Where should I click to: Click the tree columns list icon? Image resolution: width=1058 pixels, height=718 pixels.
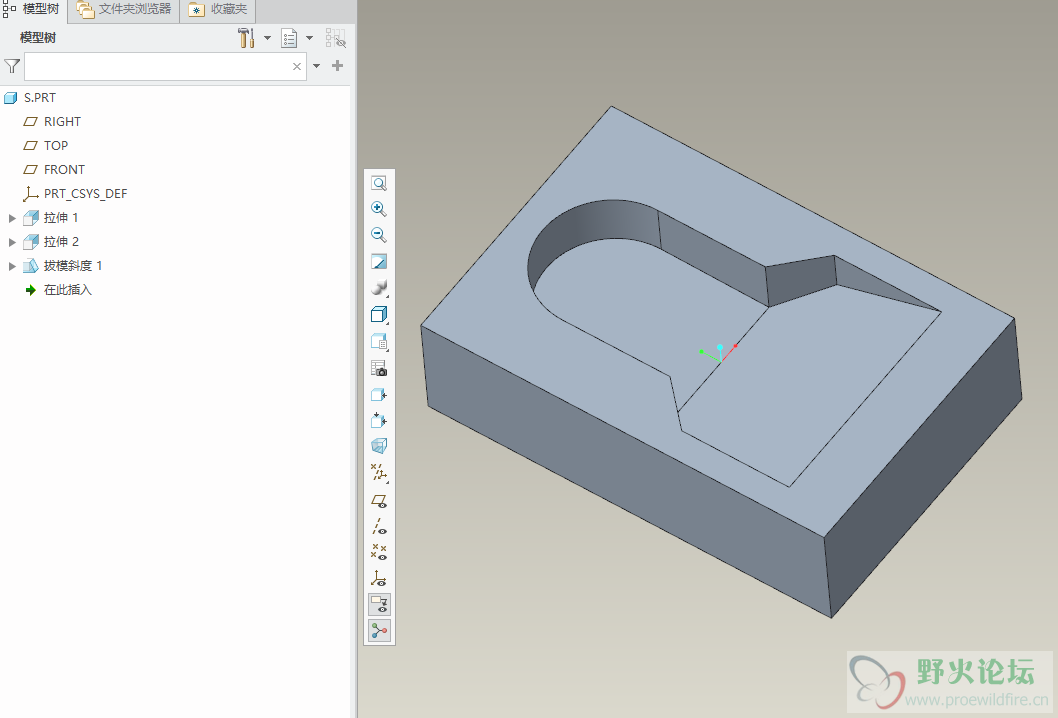289,38
